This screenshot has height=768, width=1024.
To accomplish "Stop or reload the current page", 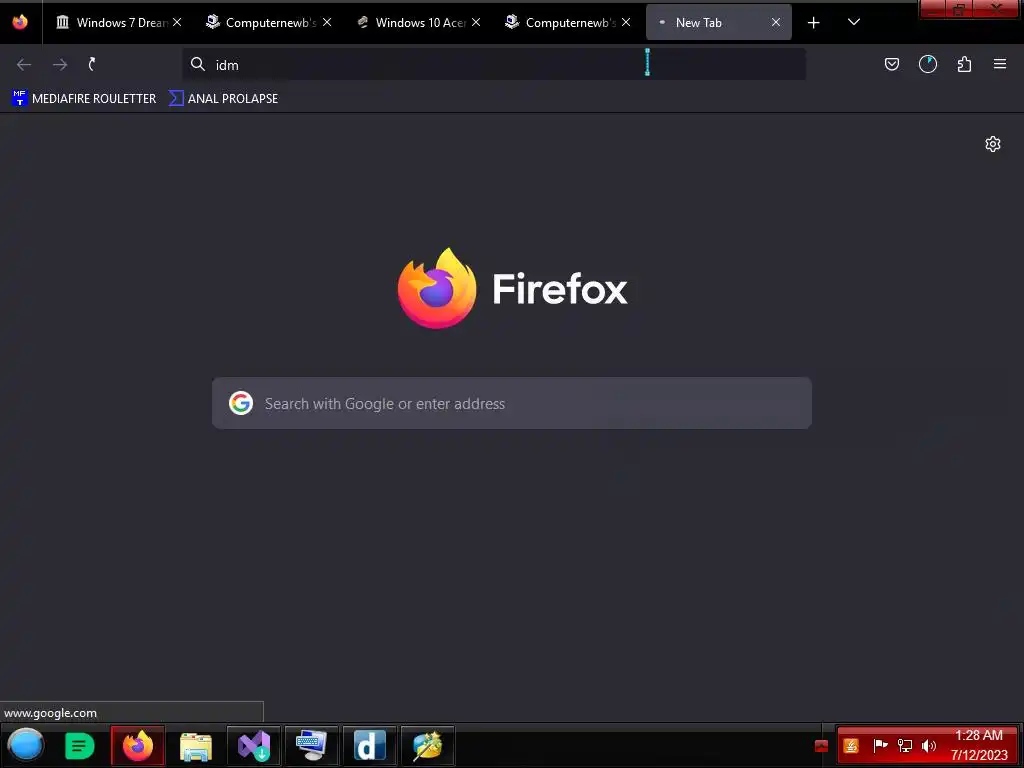I will 92,64.
